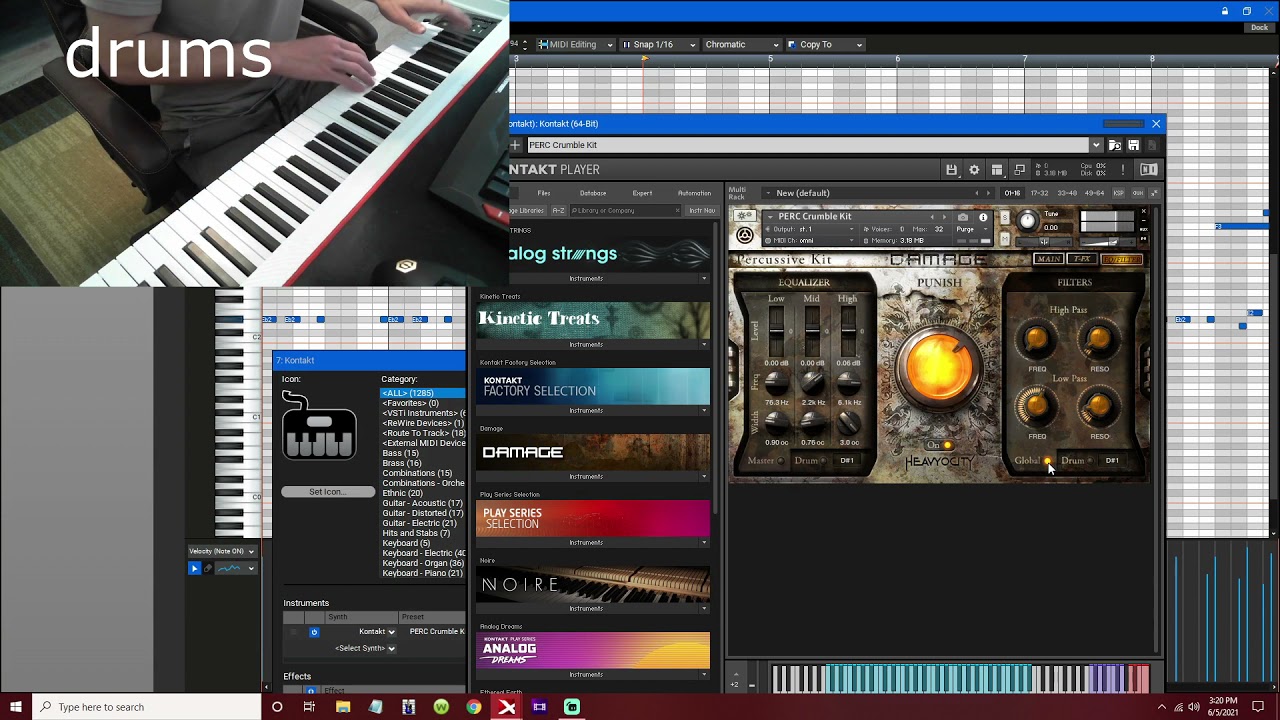
Task: Open the Chrome taskbar icon
Action: 473,707
